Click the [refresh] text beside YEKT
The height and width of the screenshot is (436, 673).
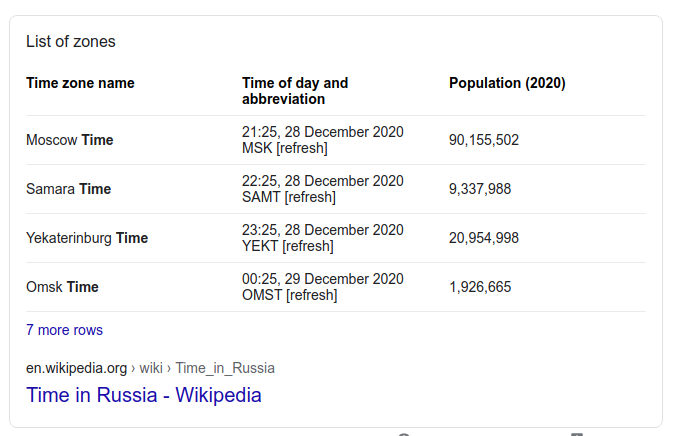(x=308, y=246)
